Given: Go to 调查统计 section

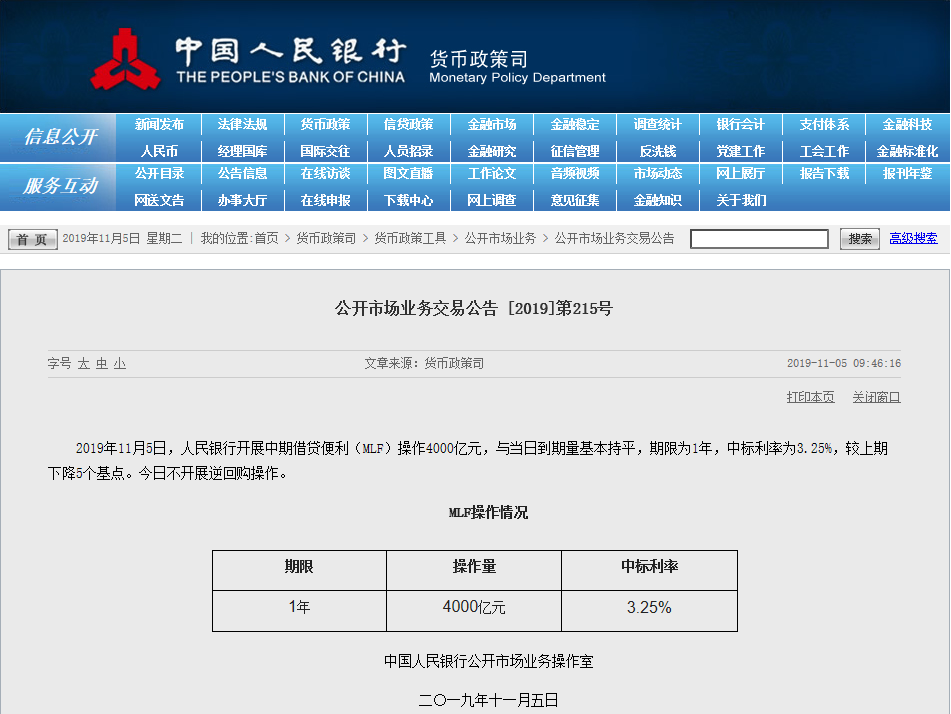Looking at the screenshot, I should [657, 124].
